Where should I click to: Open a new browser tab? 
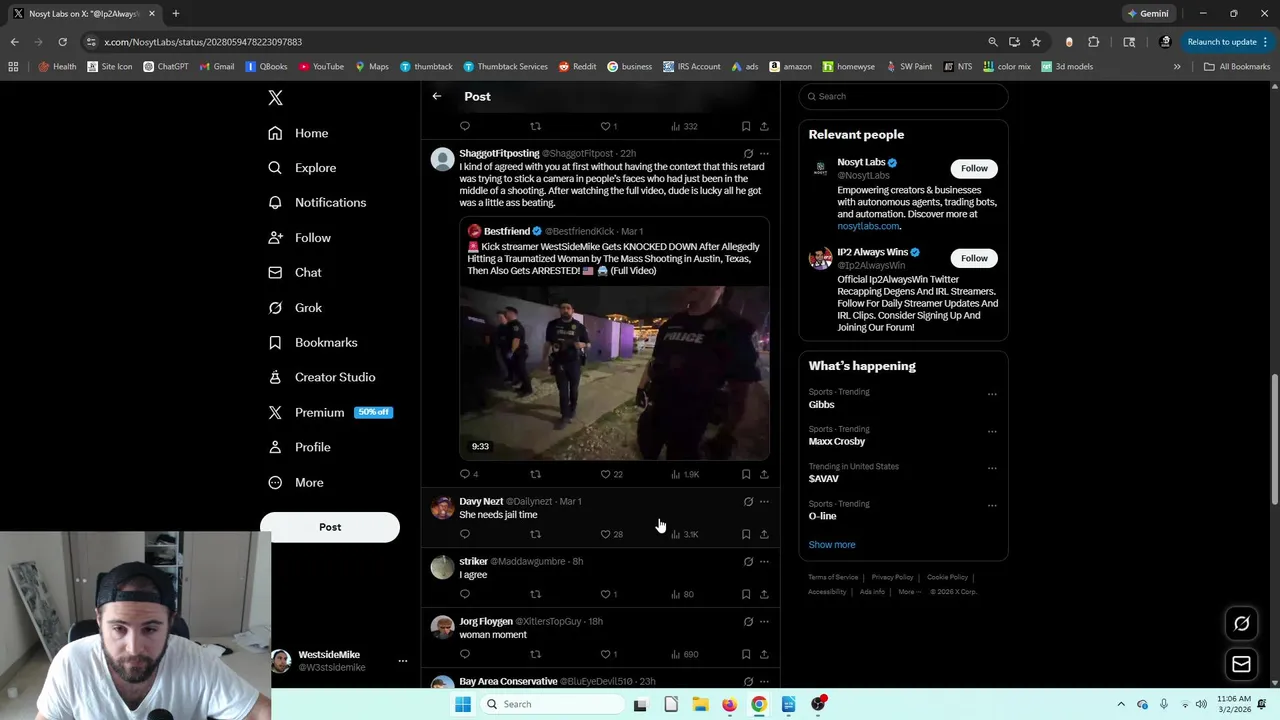click(x=175, y=14)
